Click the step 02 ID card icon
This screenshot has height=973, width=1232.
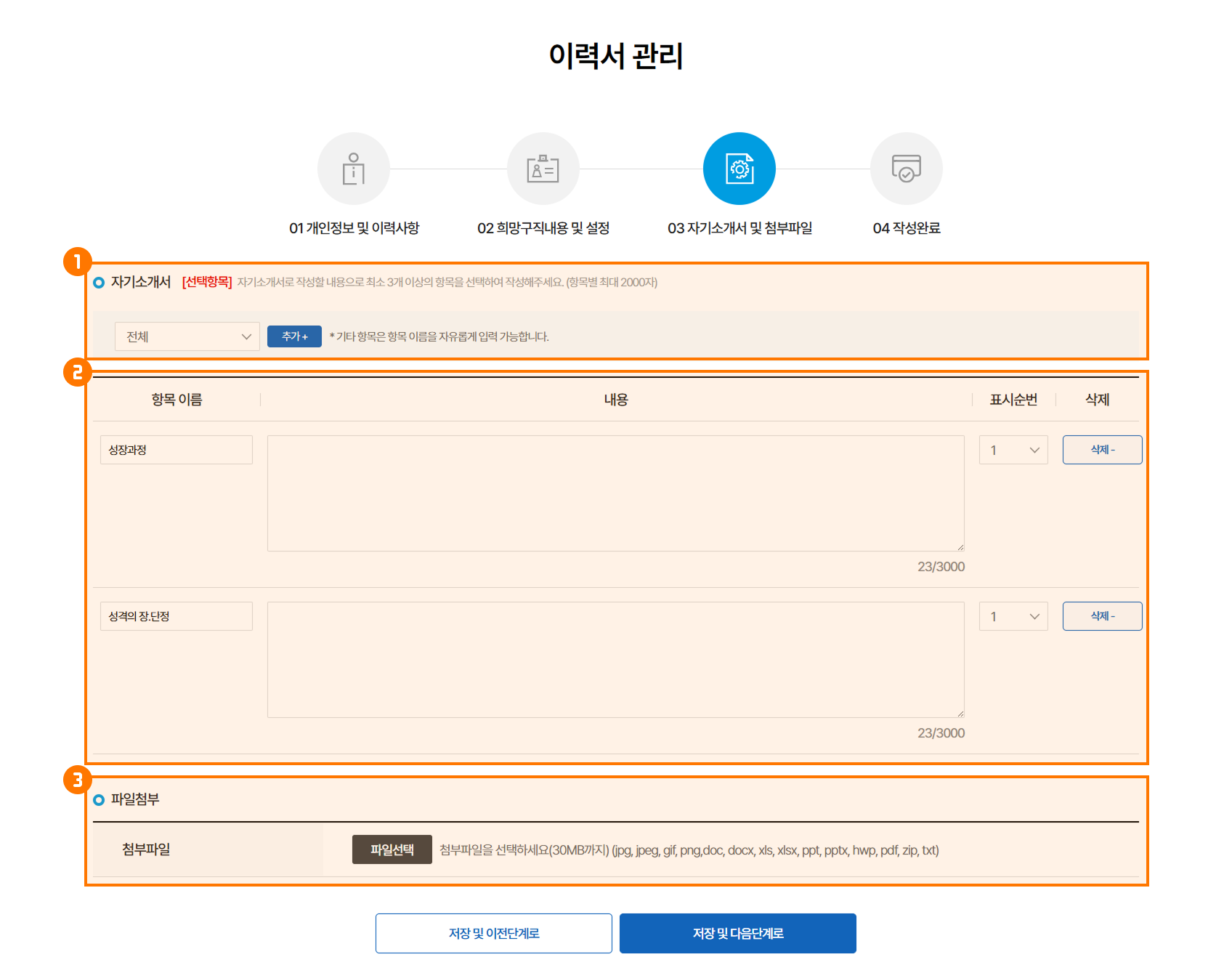[x=543, y=169]
